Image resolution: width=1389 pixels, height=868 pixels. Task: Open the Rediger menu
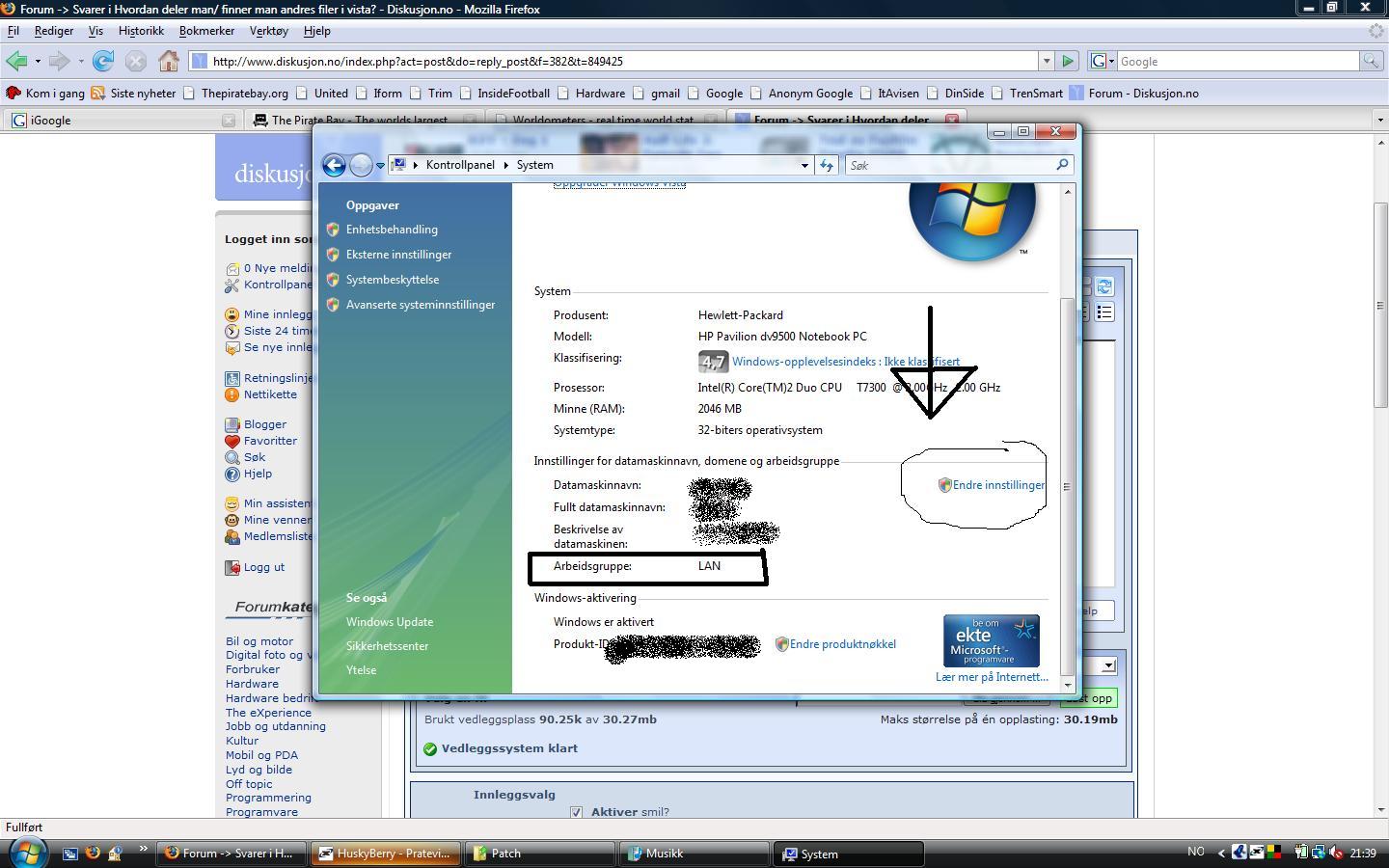click(x=54, y=31)
